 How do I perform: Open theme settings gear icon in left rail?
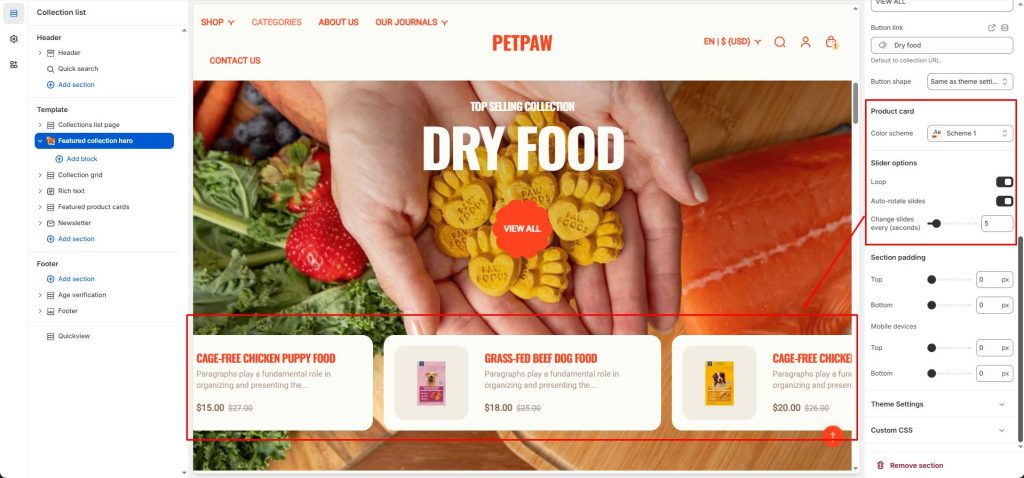coord(14,39)
